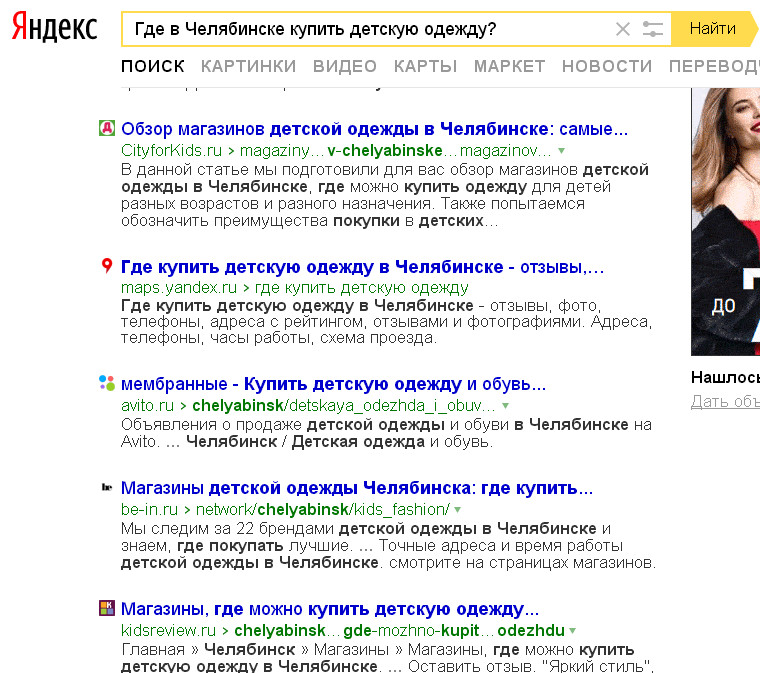
Task: Open the maps.yandex.ru site link
Action: click(179, 288)
